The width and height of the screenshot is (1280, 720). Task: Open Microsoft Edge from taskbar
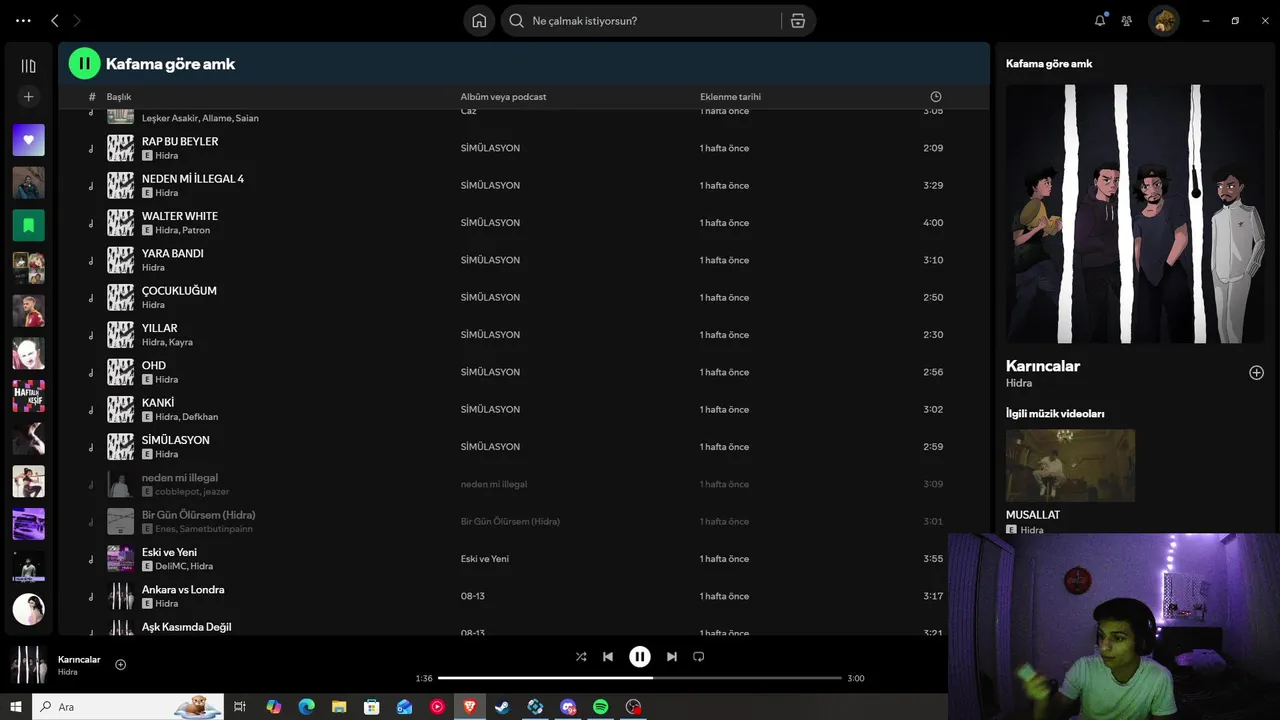tap(306, 707)
